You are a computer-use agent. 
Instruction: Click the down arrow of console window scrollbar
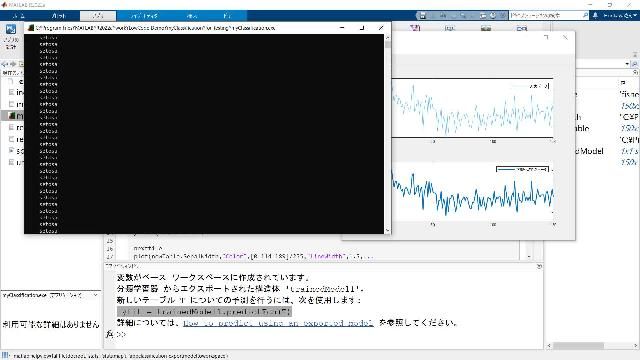coord(387,231)
